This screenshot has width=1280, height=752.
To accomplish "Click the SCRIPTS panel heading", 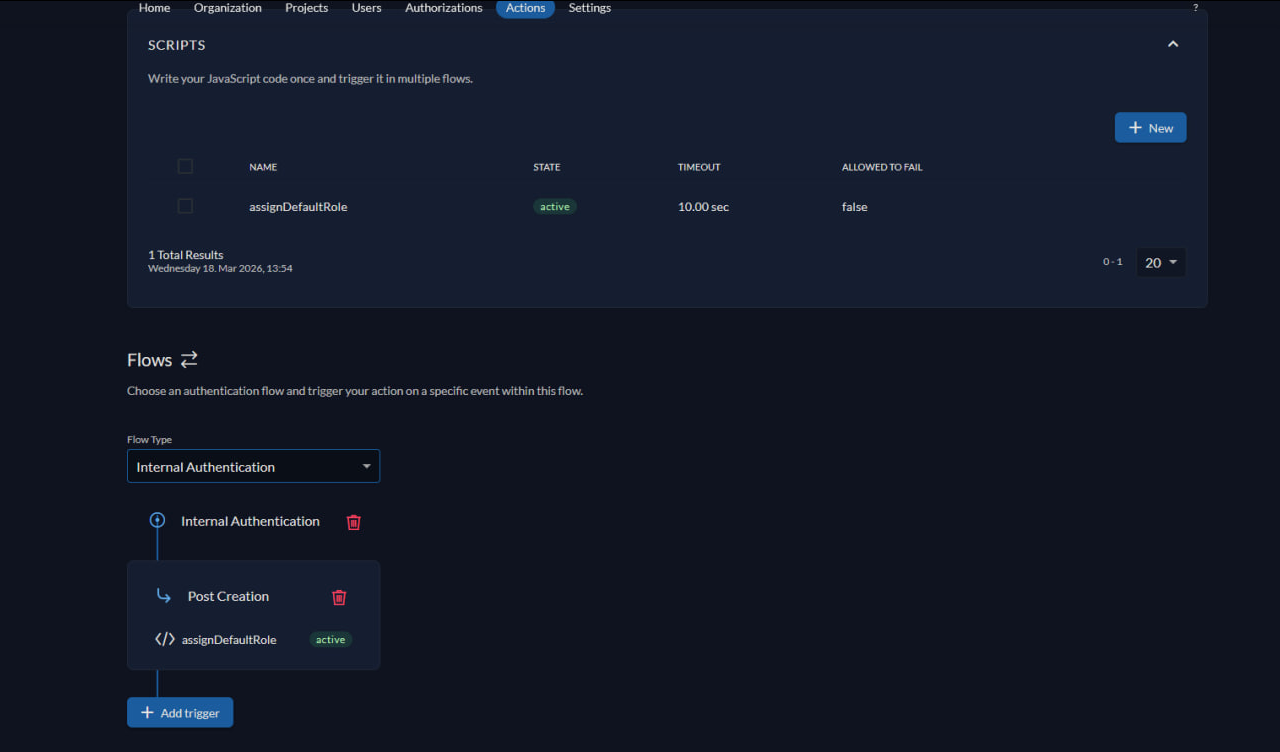I will [x=177, y=45].
